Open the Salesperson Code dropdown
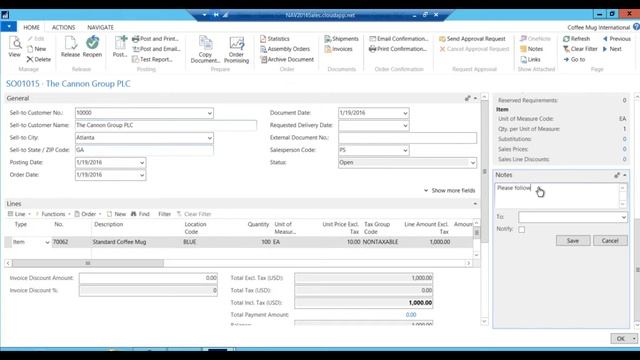640x360 pixels. click(x=405, y=150)
